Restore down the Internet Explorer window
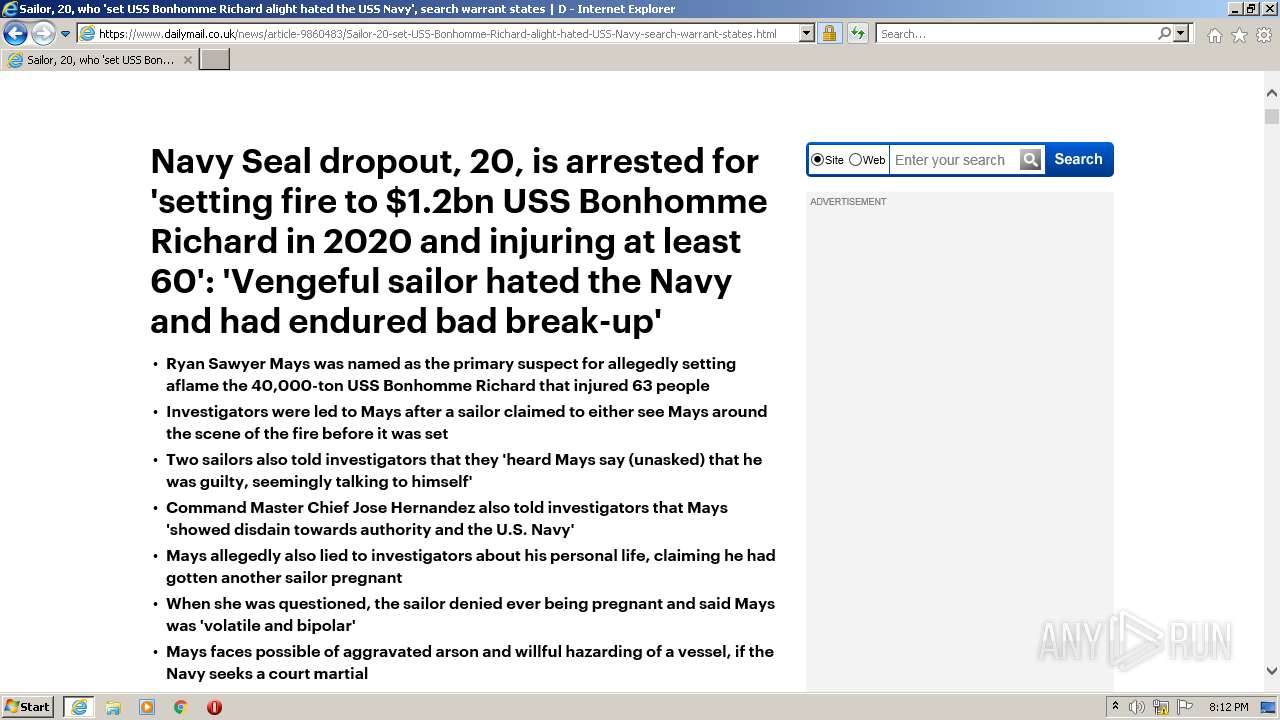 point(1251,9)
